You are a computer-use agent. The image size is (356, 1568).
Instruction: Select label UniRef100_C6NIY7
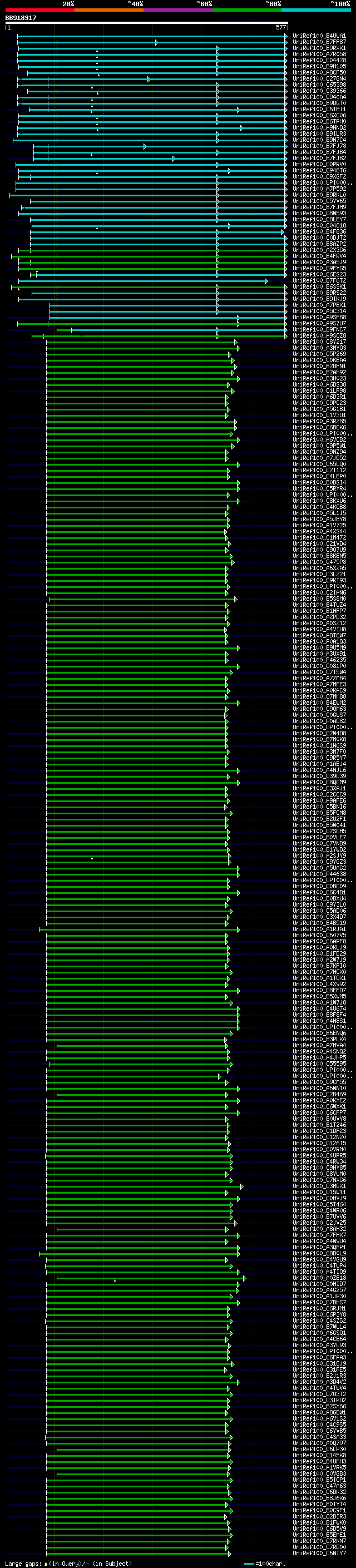(319, 1554)
